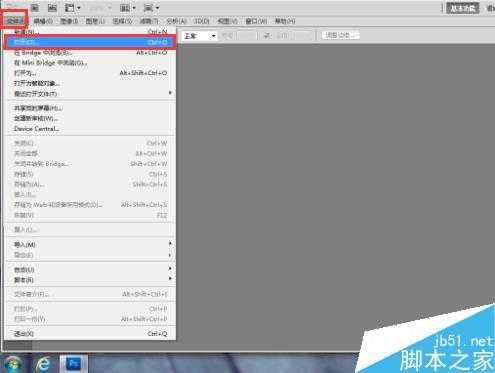Click the greyed 关闭 Ctrl+W entry
Screen dimensions: 495x373
90,143
